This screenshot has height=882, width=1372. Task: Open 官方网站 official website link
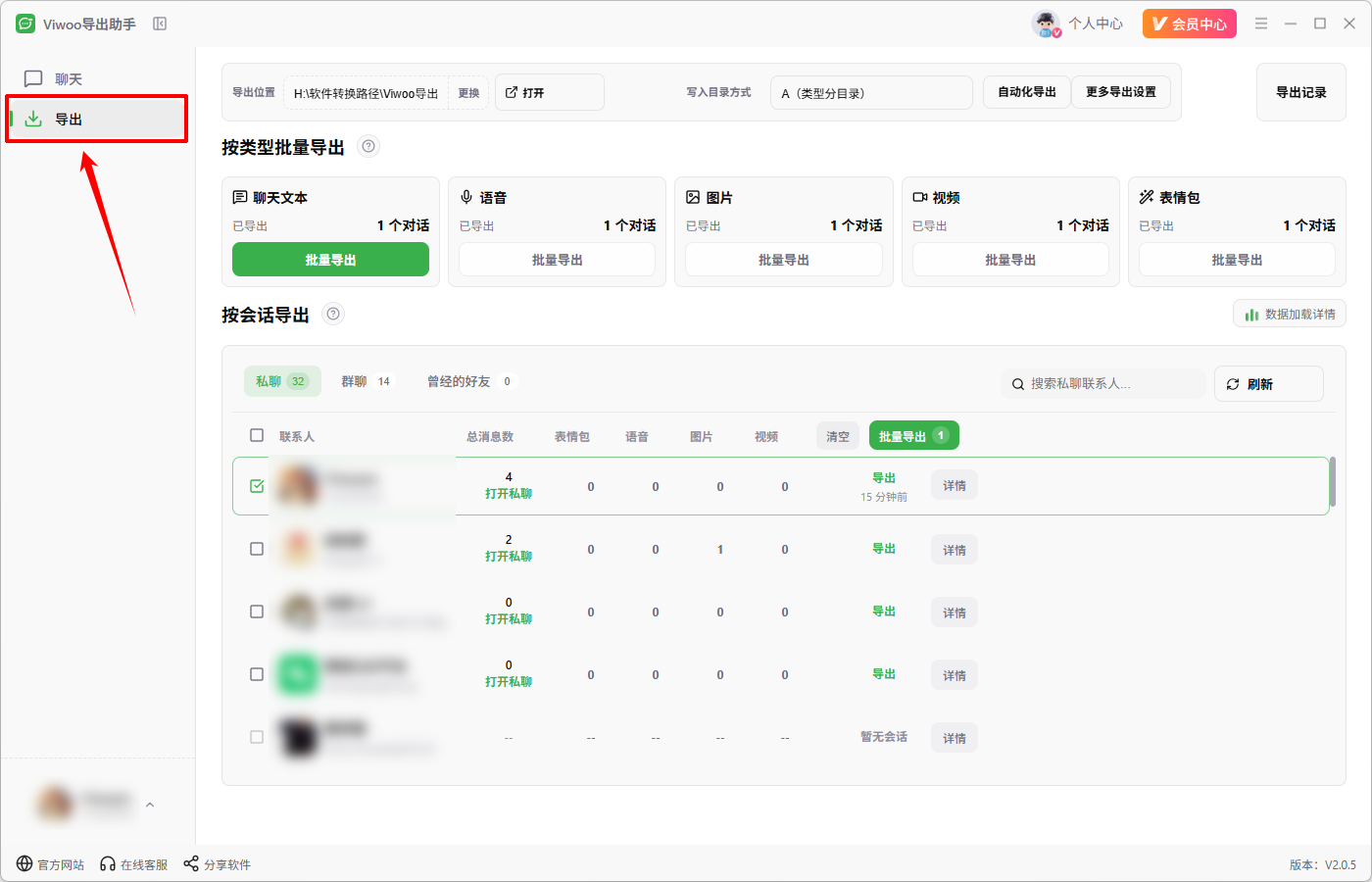pos(50,864)
